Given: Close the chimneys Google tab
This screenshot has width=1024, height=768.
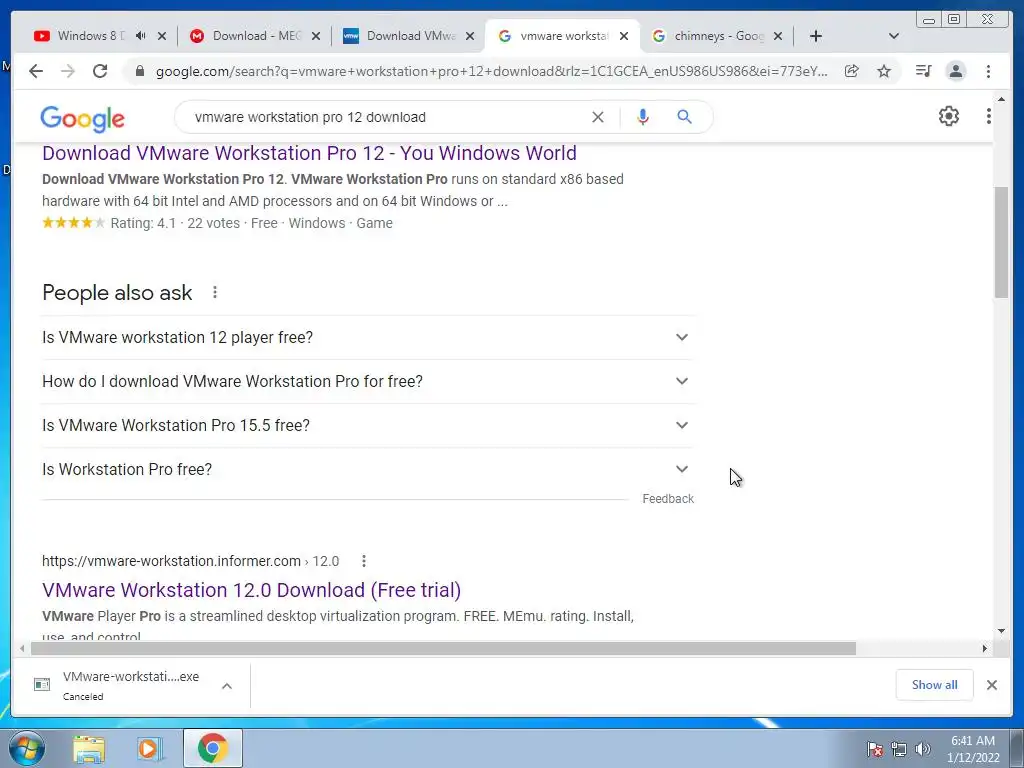Looking at the screenshot, I should click(x=778, y=36).
